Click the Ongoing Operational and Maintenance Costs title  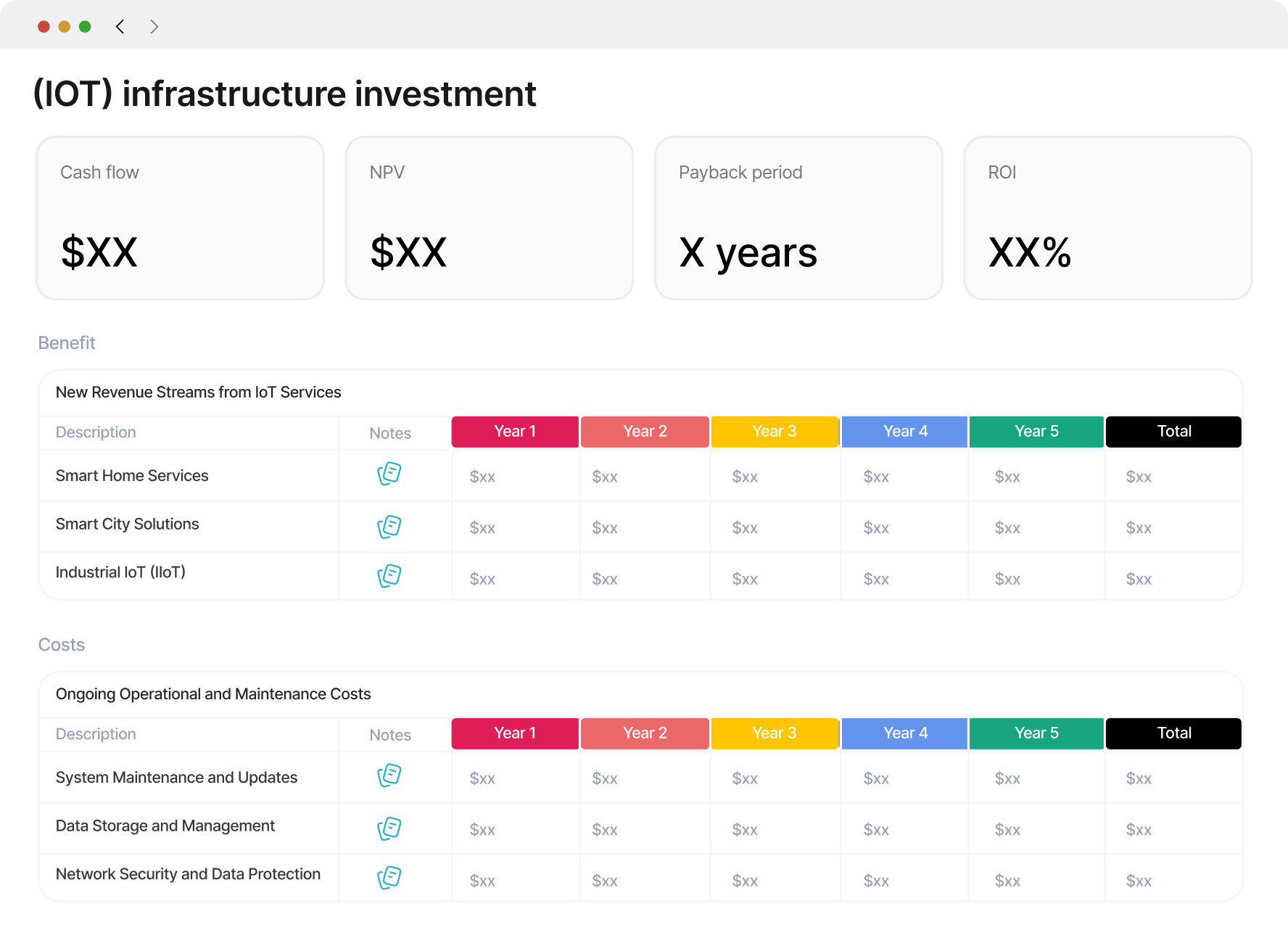coord(213,694)
